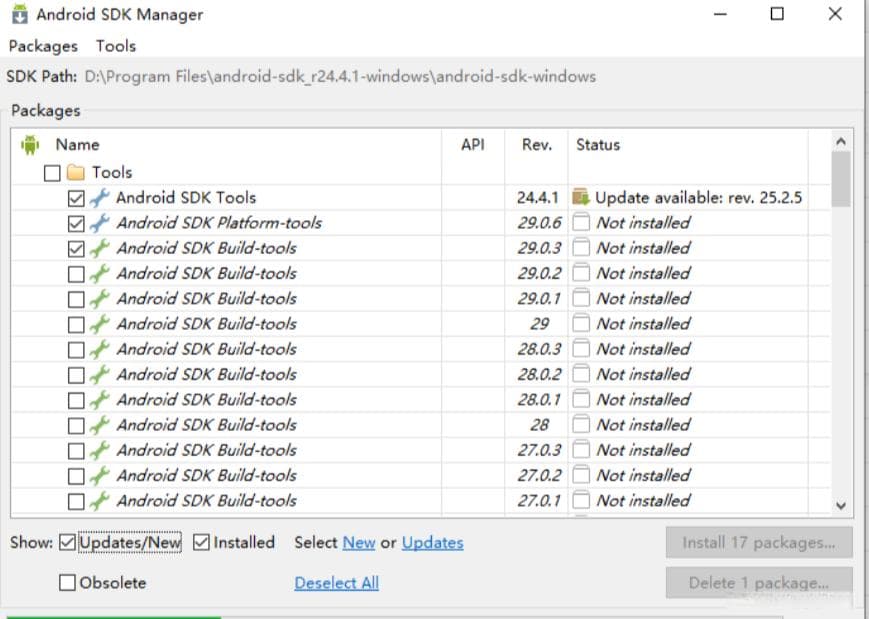The width and height of the screenshot is (869, 619).
Task: Click the 27.0.2 revision cell
Action: click(539, 475)
